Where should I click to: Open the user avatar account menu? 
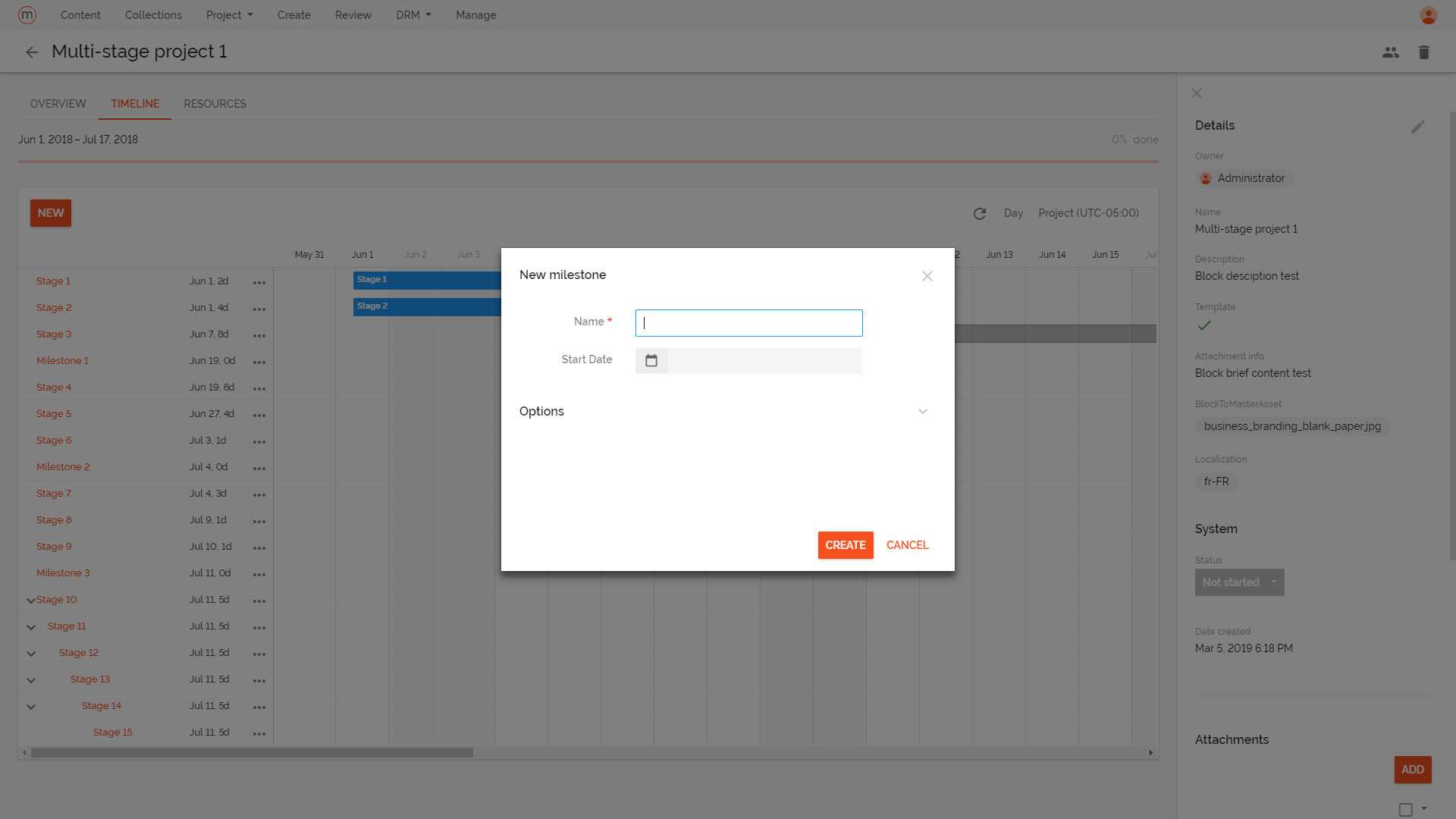(x=1428, y=14)
